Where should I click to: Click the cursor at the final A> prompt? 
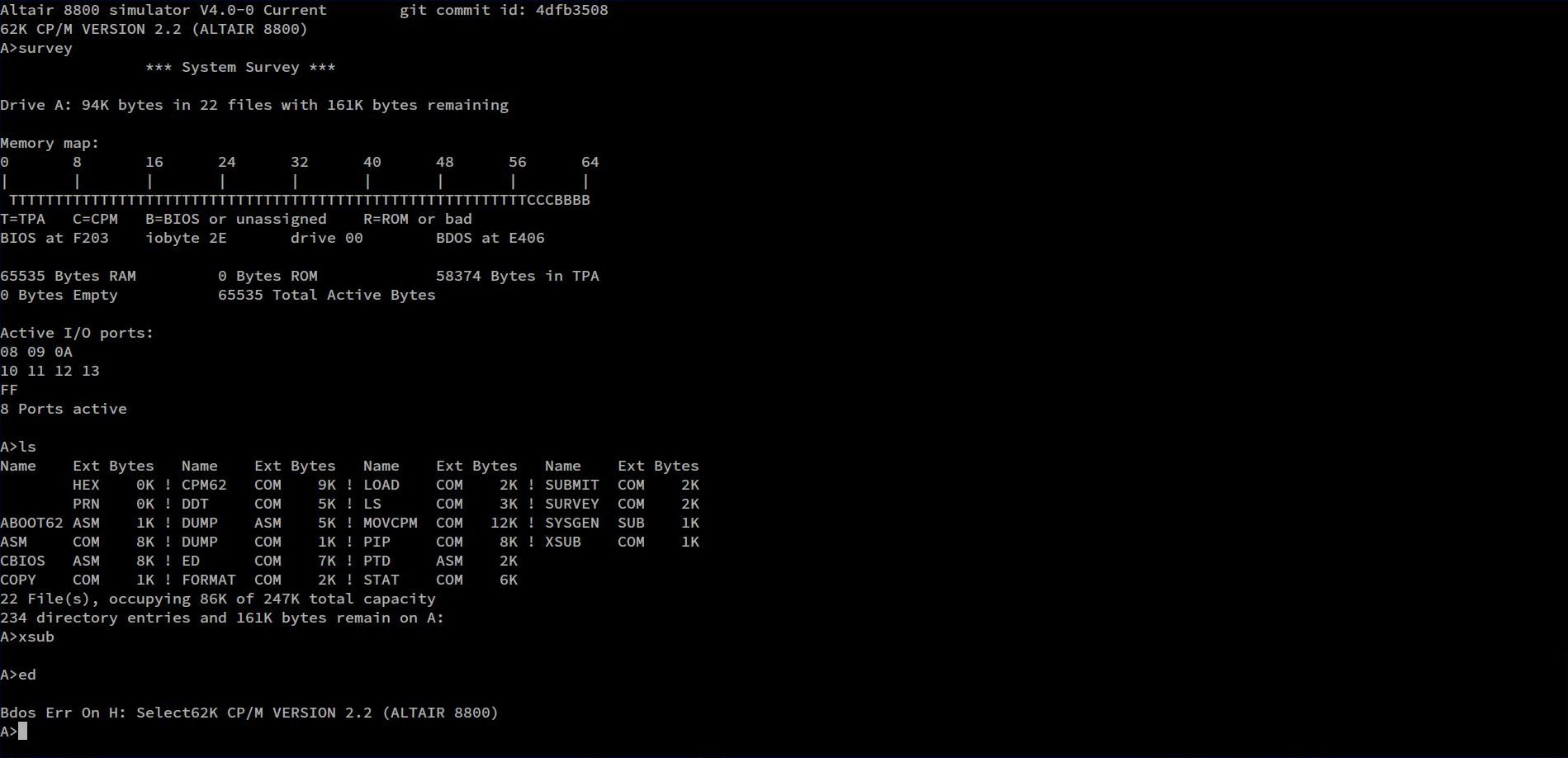(x=23, y=732)
